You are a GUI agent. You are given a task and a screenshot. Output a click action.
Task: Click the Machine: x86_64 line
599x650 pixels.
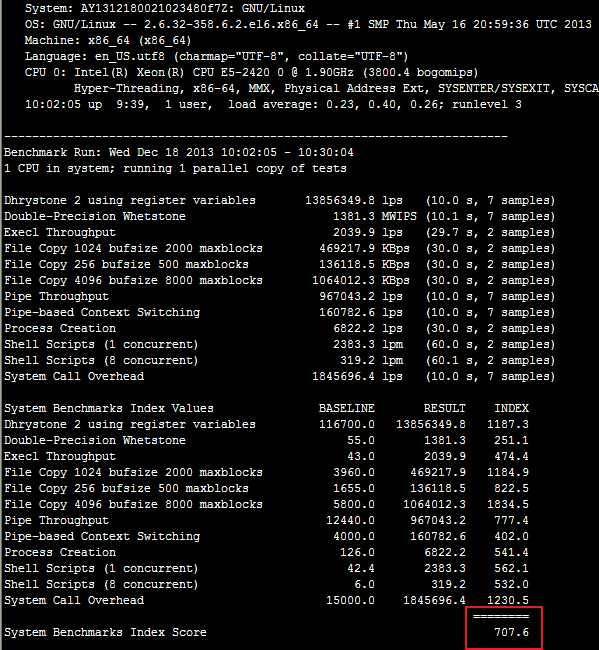(x=108, y=41)
